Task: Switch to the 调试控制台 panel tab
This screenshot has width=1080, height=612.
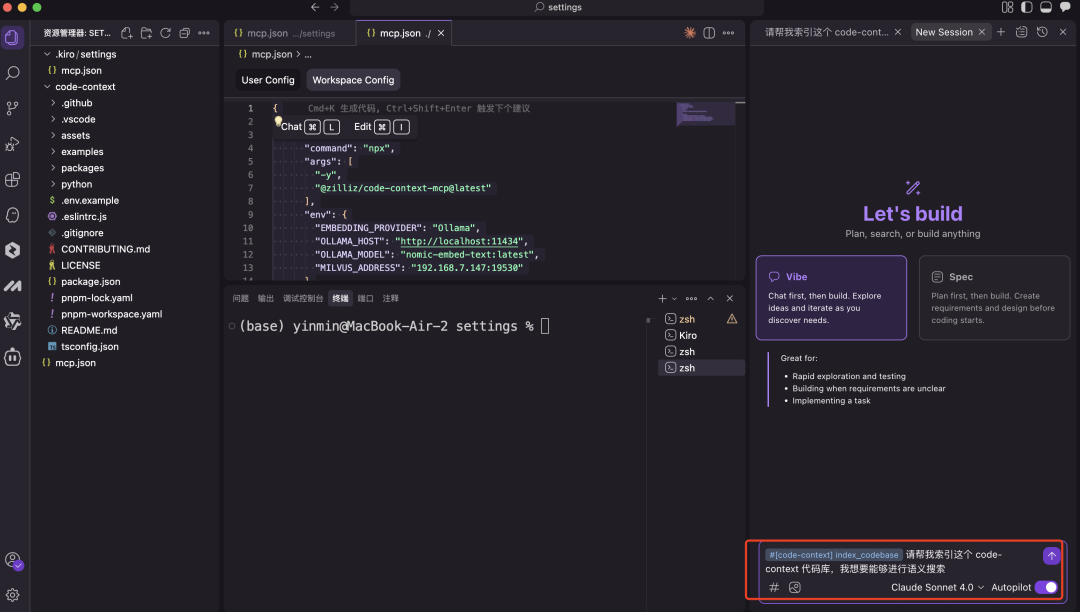Action: click(302, 298)
